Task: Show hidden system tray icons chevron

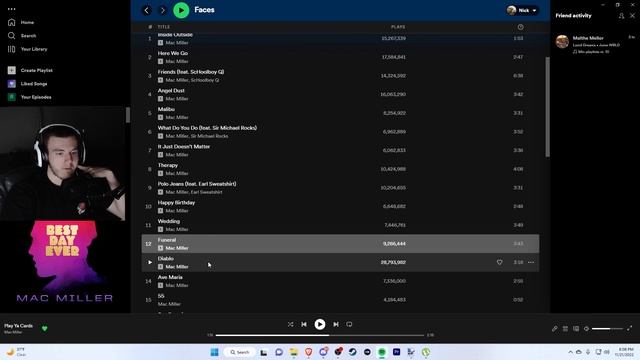Action: 570,352
